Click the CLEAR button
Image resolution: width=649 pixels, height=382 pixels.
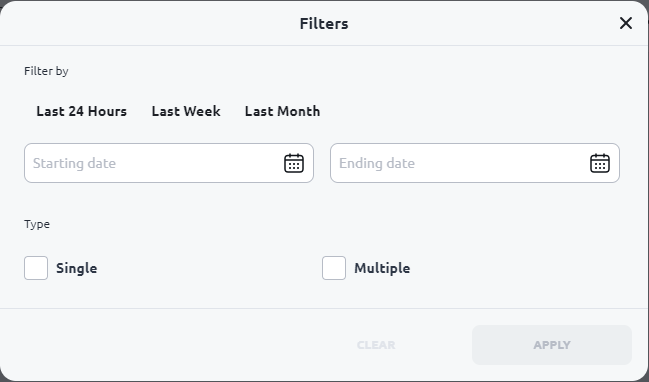pos(376,345)
